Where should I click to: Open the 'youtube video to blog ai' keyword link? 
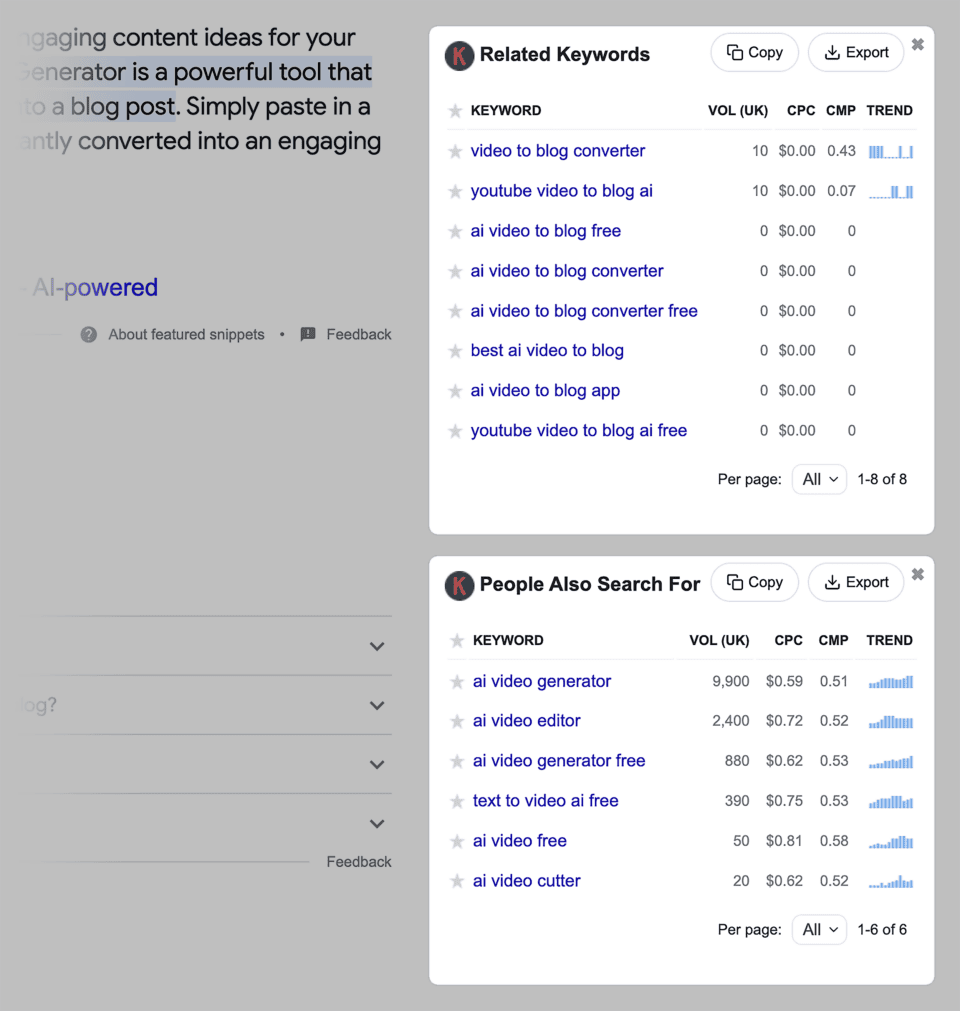pos(561,191)
